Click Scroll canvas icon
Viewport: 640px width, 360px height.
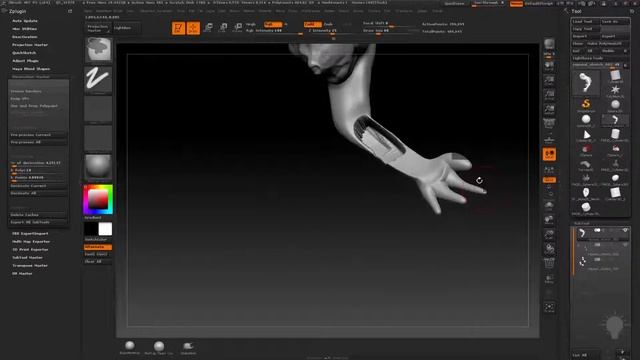tap(549, 65)
